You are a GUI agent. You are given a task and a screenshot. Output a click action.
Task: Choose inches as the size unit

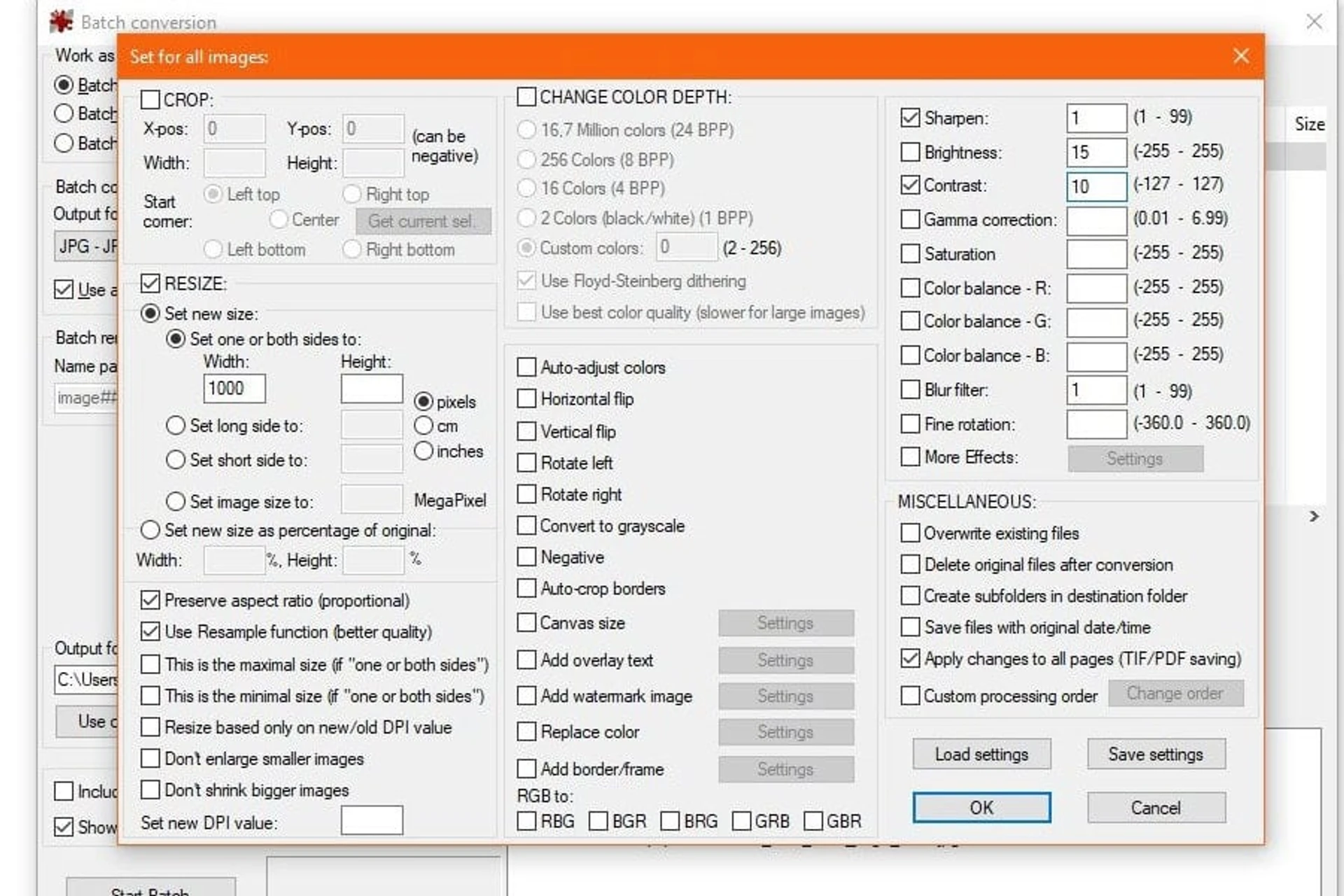coord(423,451)
